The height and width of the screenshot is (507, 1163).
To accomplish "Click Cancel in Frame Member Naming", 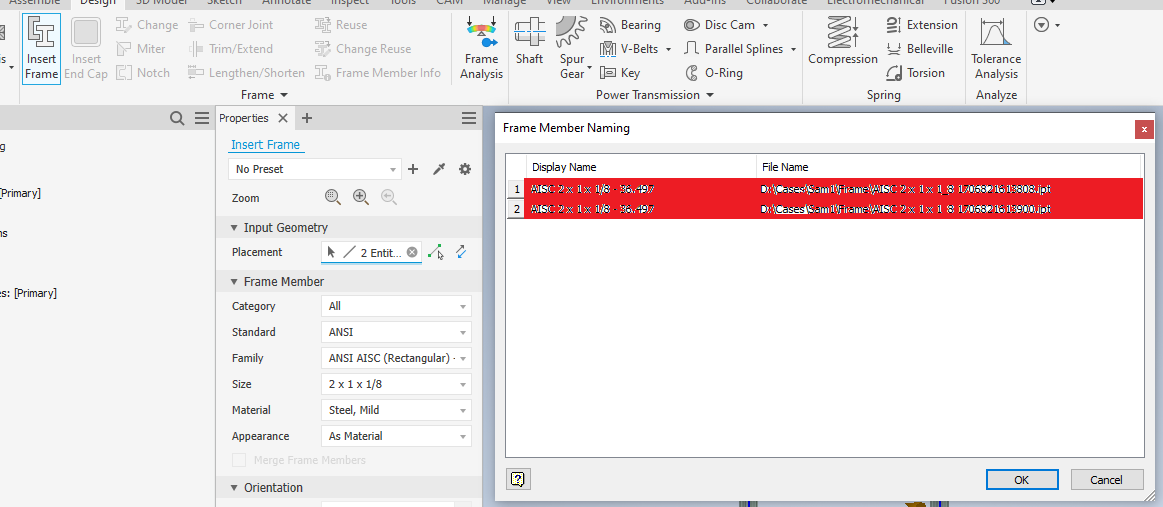I will point(1107,480).
